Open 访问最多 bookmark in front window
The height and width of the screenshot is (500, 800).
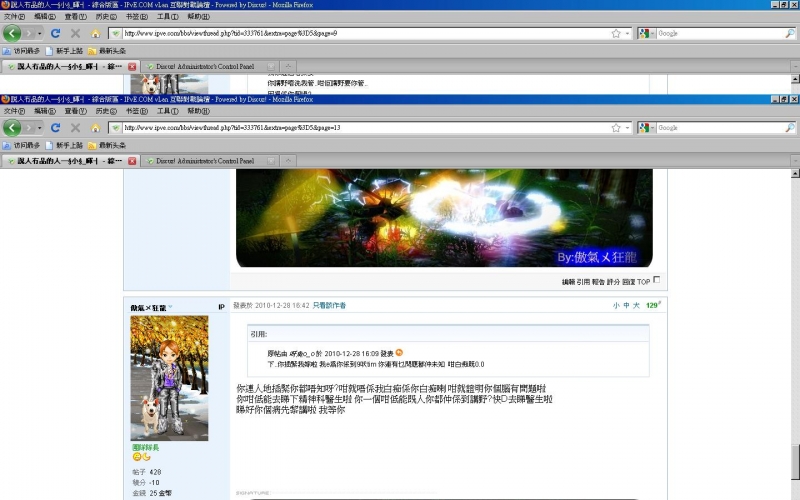point(21,145)
